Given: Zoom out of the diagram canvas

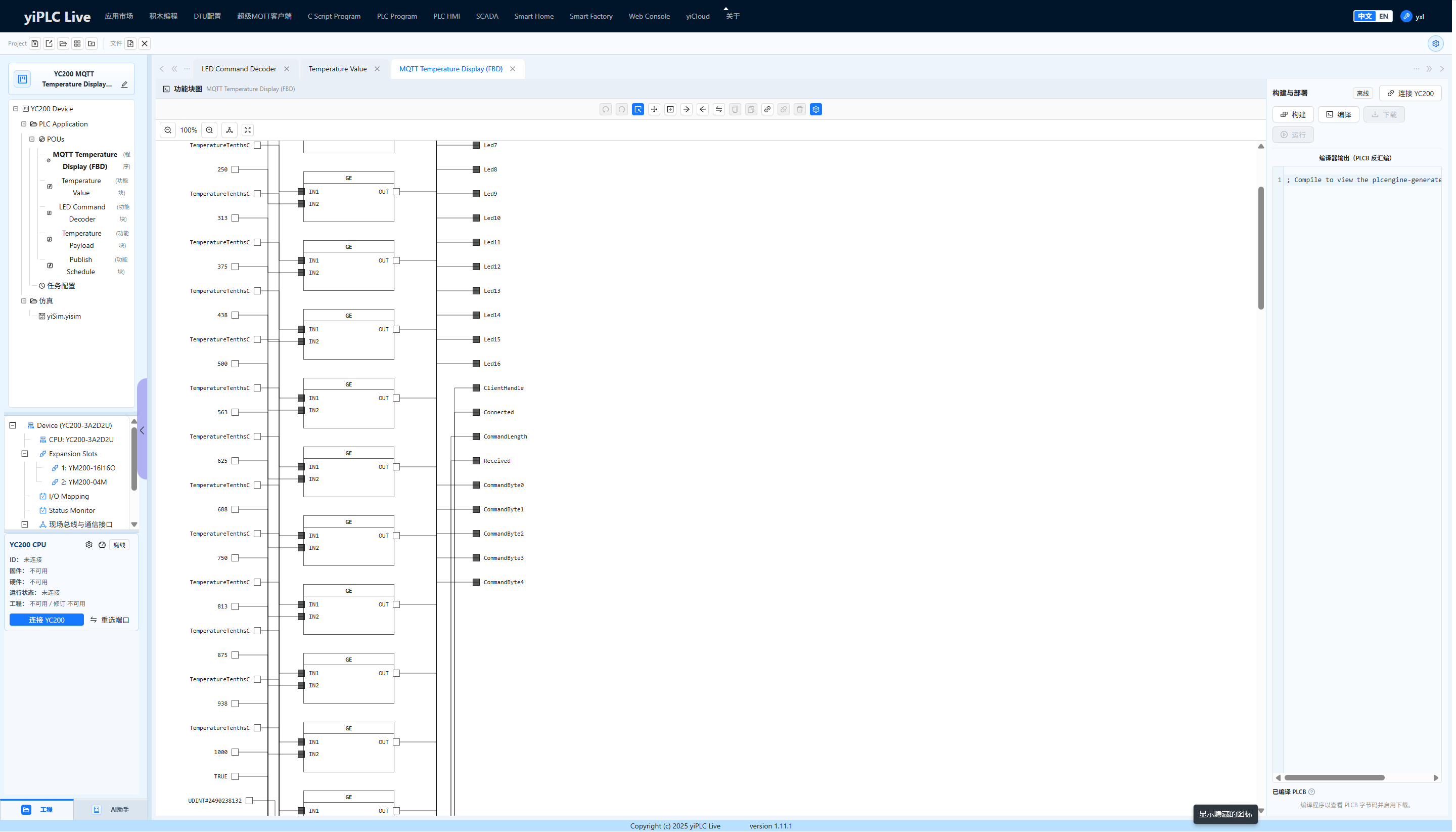Looking at the screenshot, I should pyautogui.click(x=168, y=130).
